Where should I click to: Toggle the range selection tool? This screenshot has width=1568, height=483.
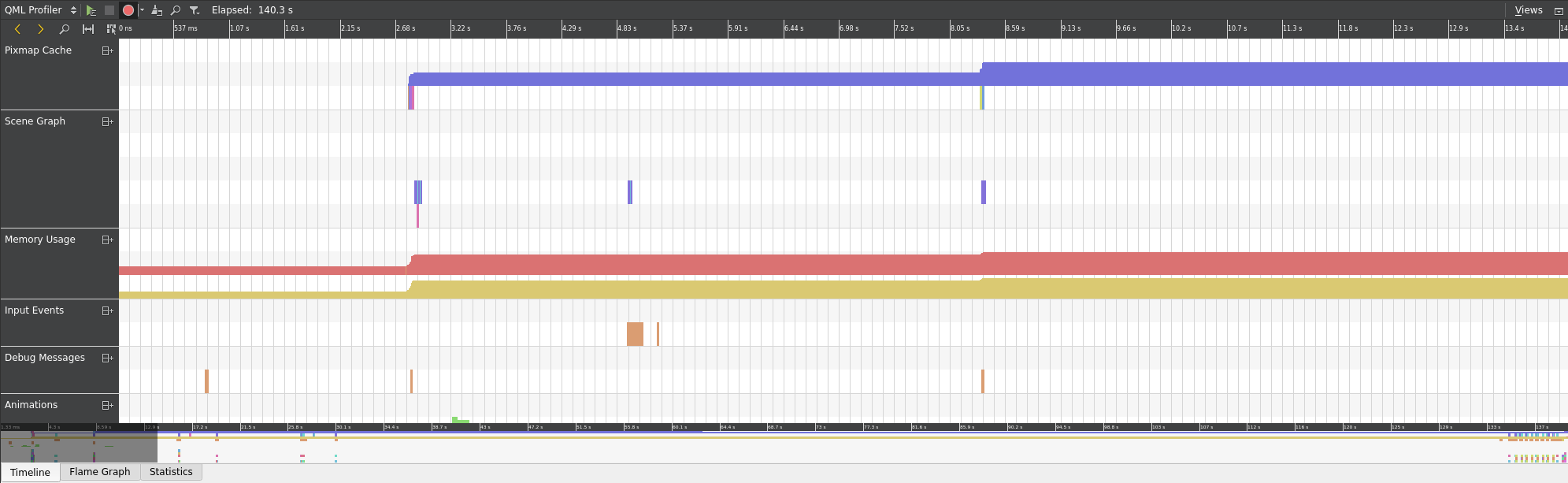click(x=88, y=29)
